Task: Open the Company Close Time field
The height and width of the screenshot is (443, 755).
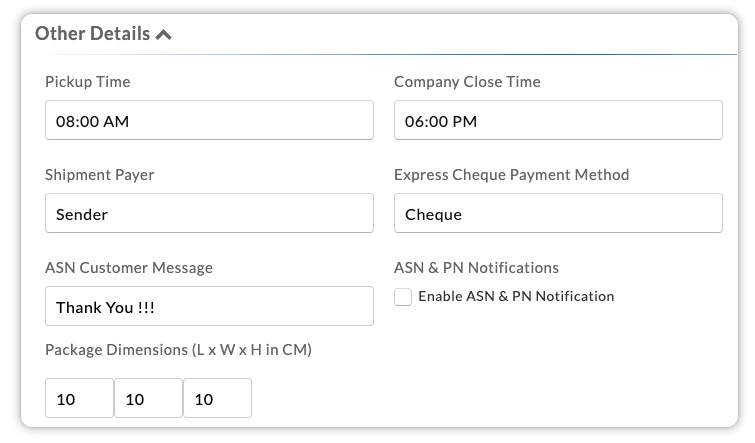Action: point(558,120)
